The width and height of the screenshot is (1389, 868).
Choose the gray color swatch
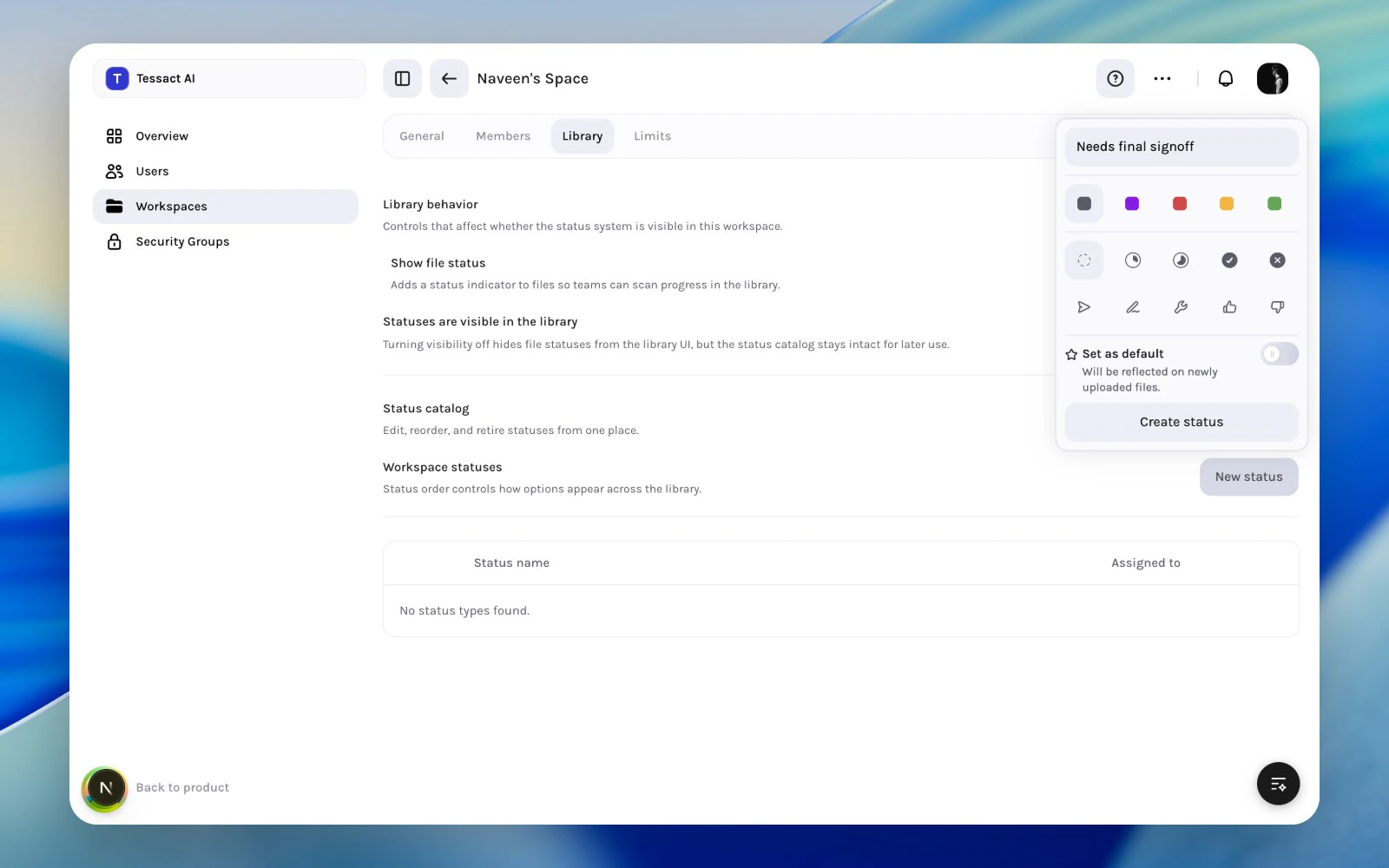pos(1084,204)
